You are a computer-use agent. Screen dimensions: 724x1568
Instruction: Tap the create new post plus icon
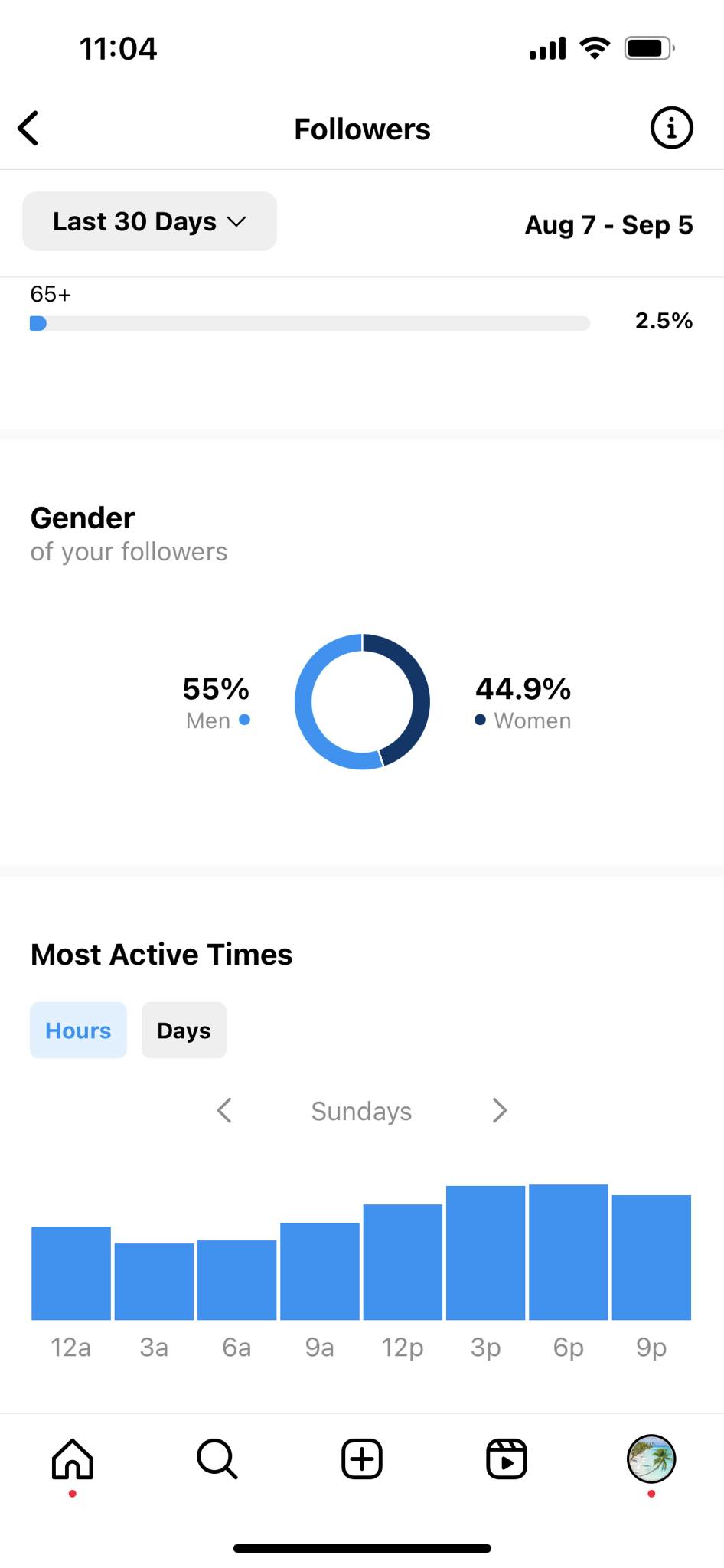361,1459
